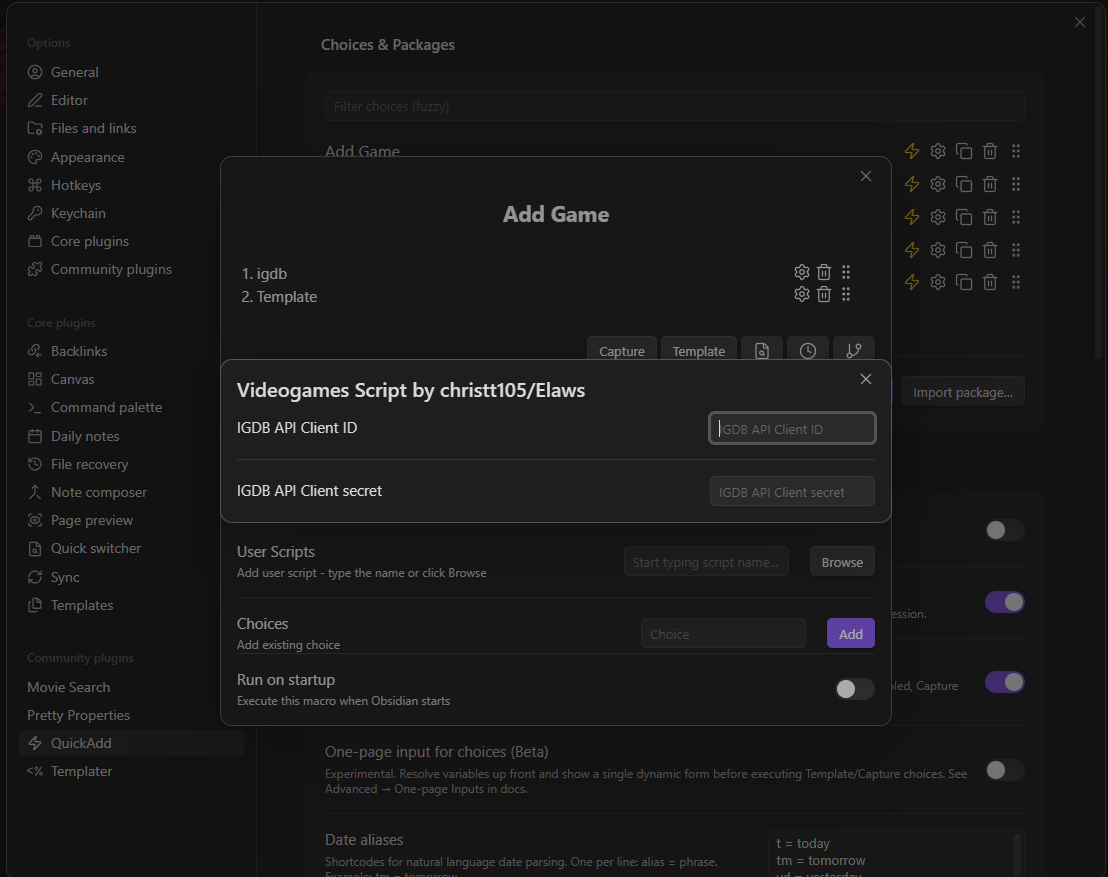Open Movie Search plugin settings
Image resolution: width=1108 pixels, height=877 pixels.
(x=69, y=687)
